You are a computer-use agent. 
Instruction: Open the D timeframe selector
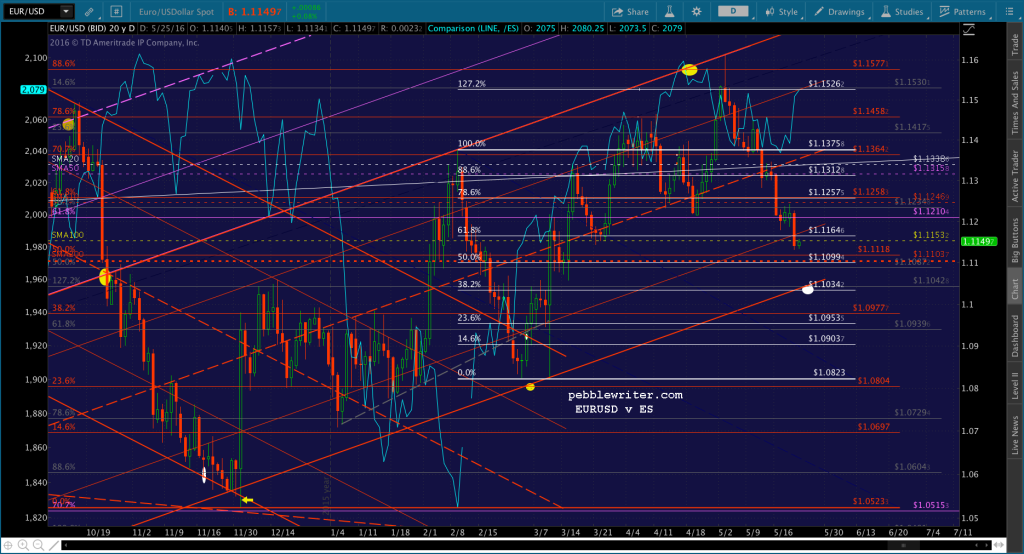pos(733,11)
